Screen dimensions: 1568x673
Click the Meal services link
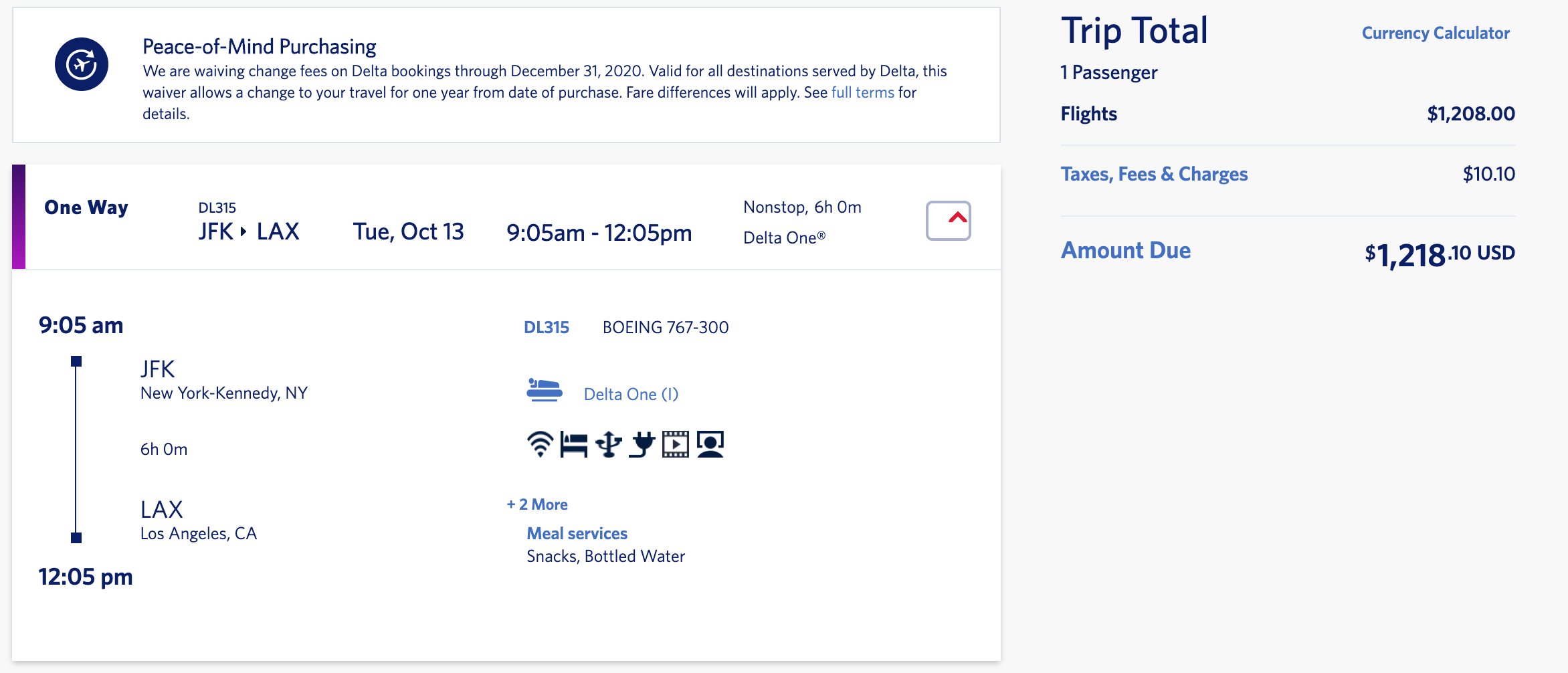click(577, 533)
